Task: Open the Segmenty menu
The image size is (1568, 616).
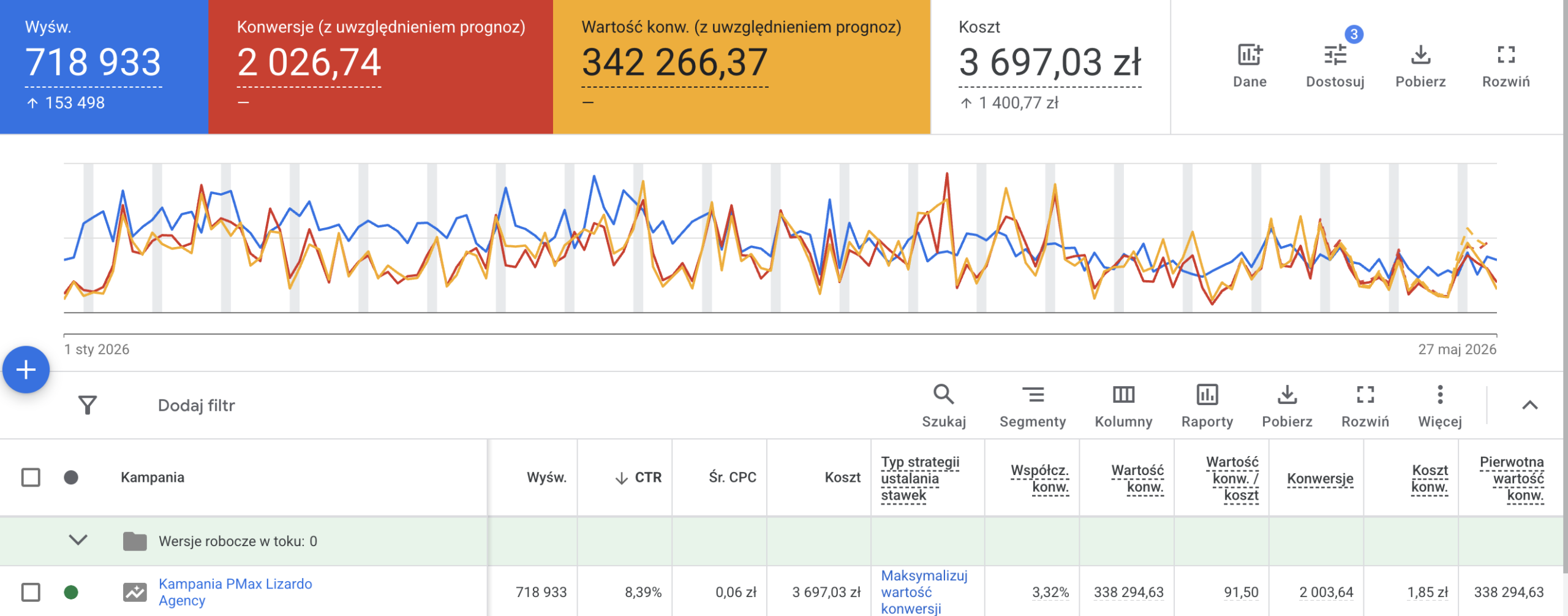Action: coord(1033,405)
